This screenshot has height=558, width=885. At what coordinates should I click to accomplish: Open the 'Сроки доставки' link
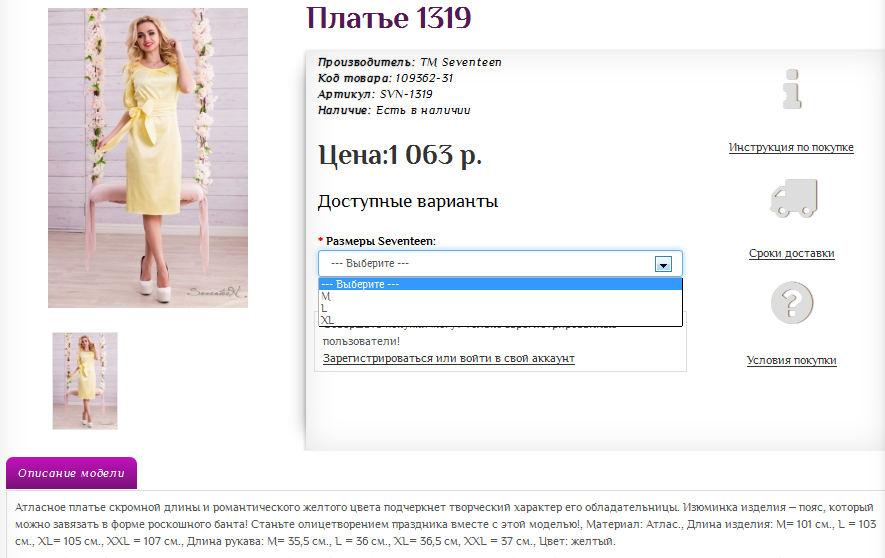click(791, 254)
